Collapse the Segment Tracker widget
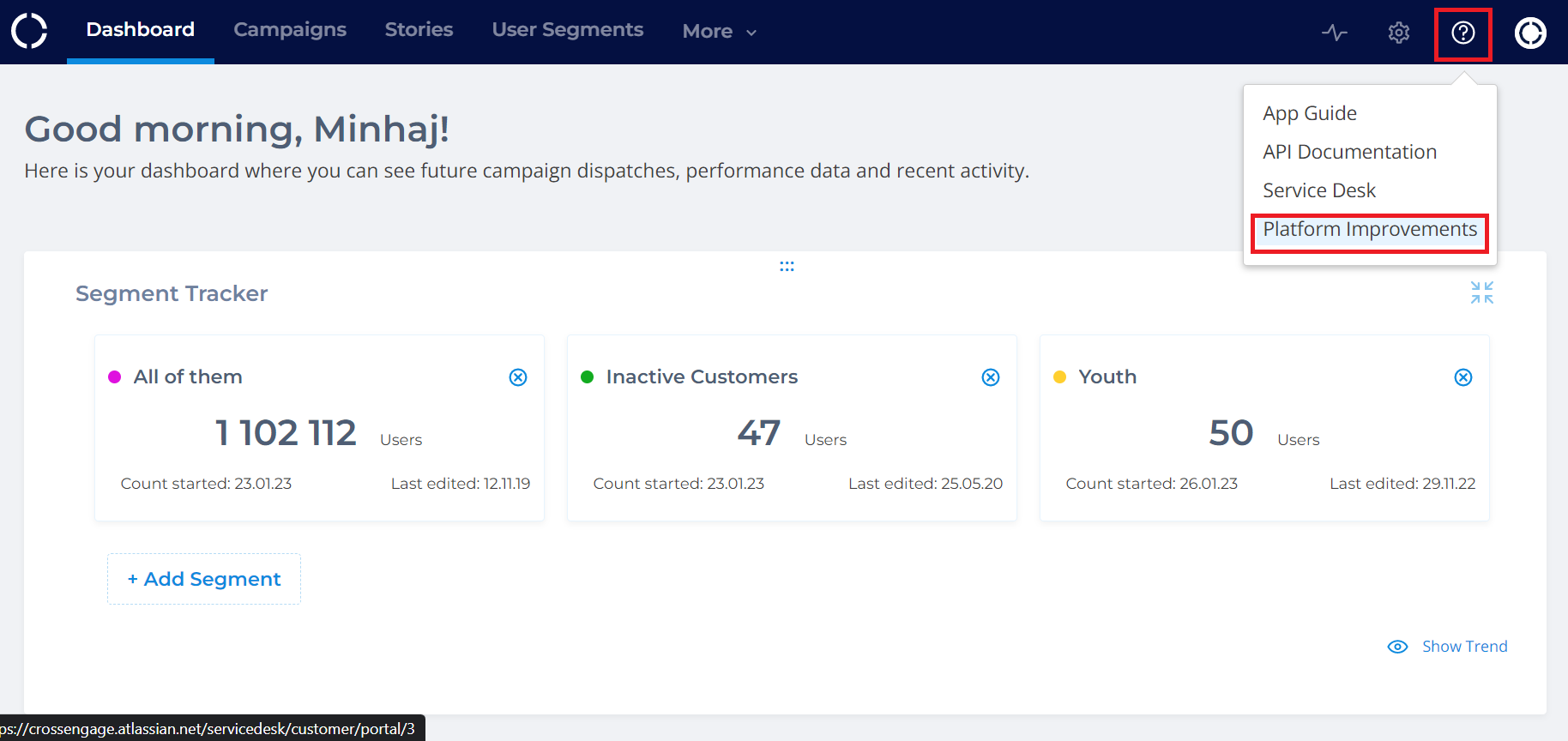 click(x=1482, y=292)
